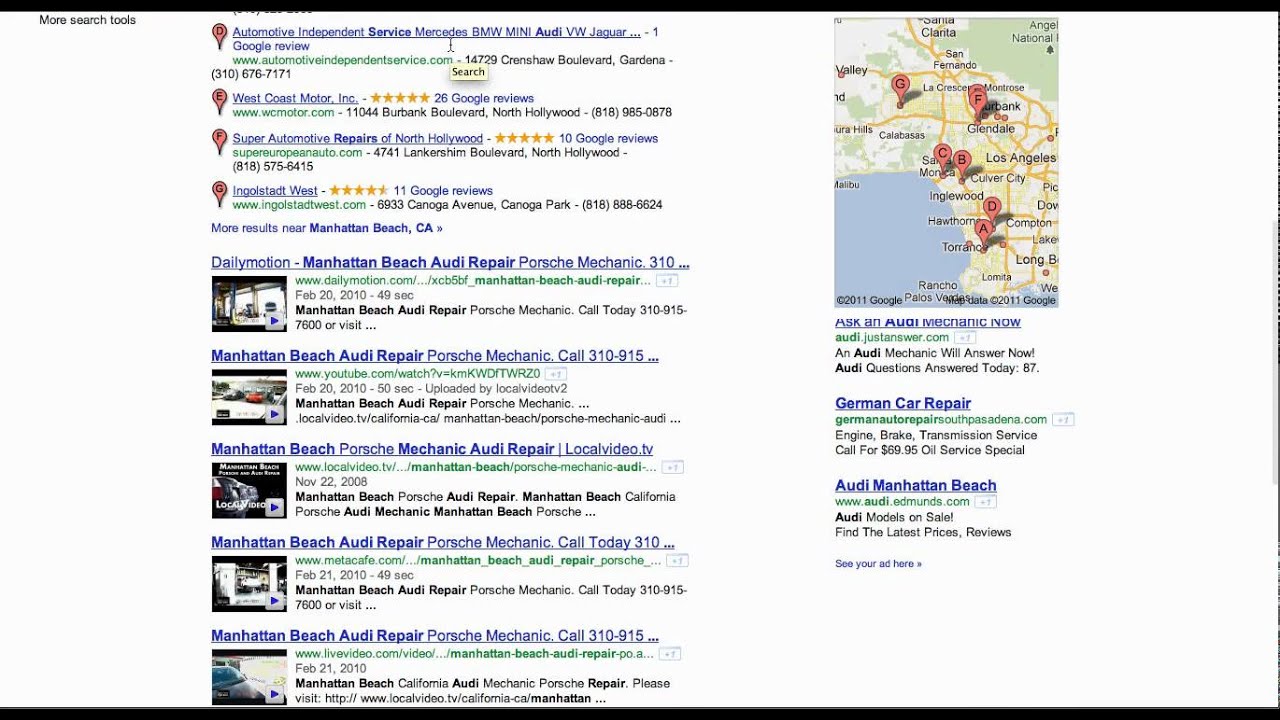Click +1 button next to dailymotion.com result

pos(667,281)
